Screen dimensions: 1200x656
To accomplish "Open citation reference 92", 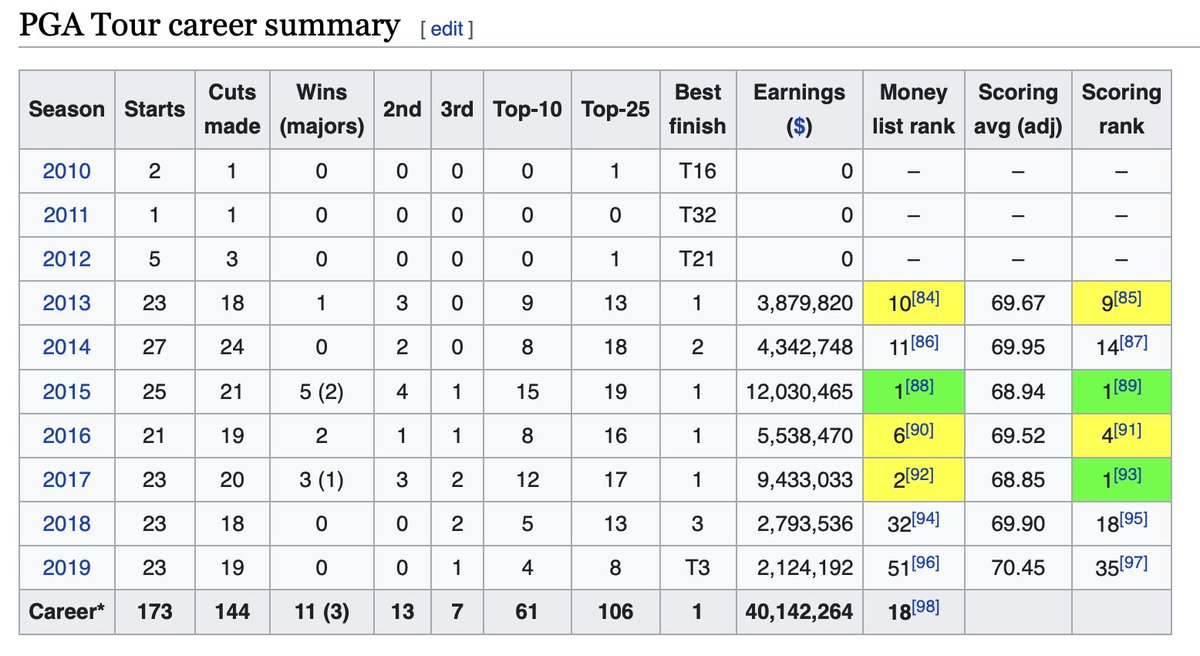I will click(920, 473).
